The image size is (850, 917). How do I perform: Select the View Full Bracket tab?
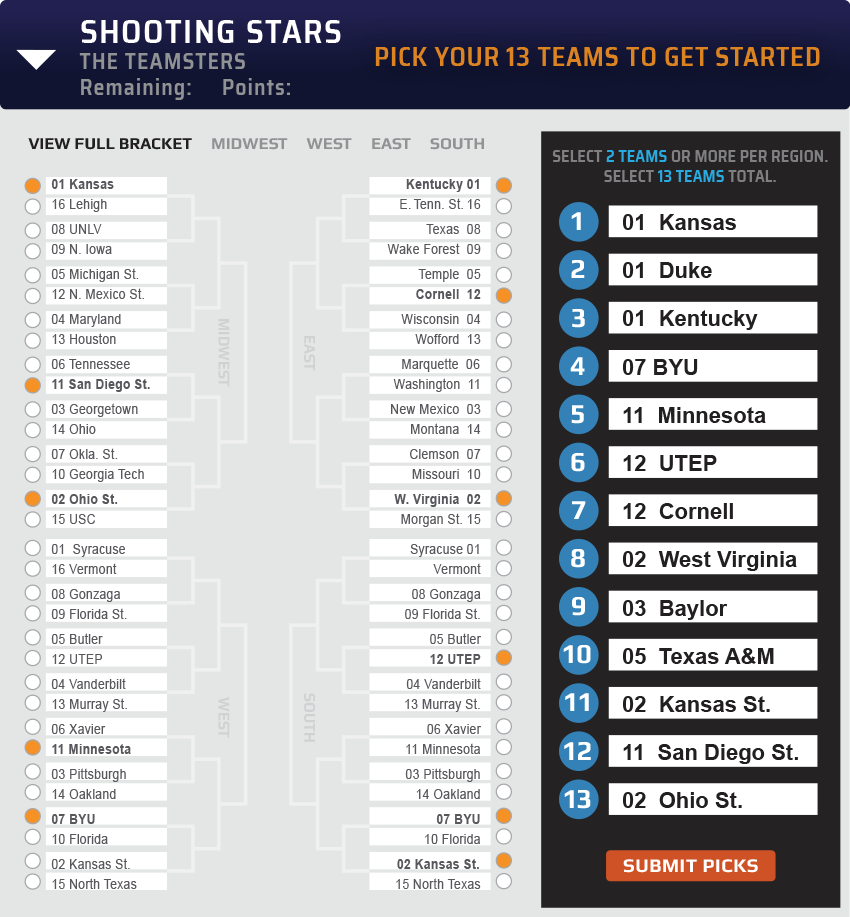[110, 144]
